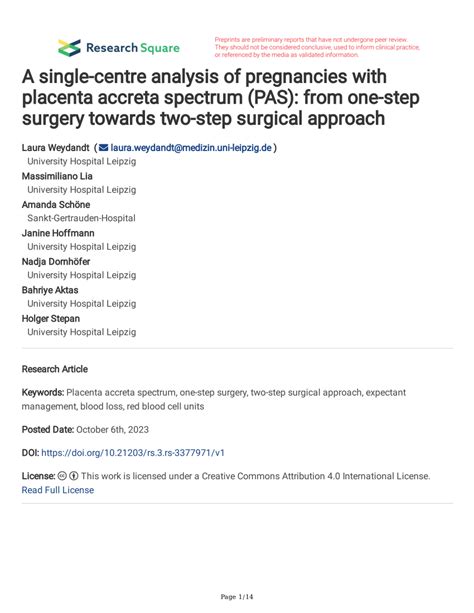The image size is (474, 613).
Task: Click the attribution person icon
Action: point(74,476)
